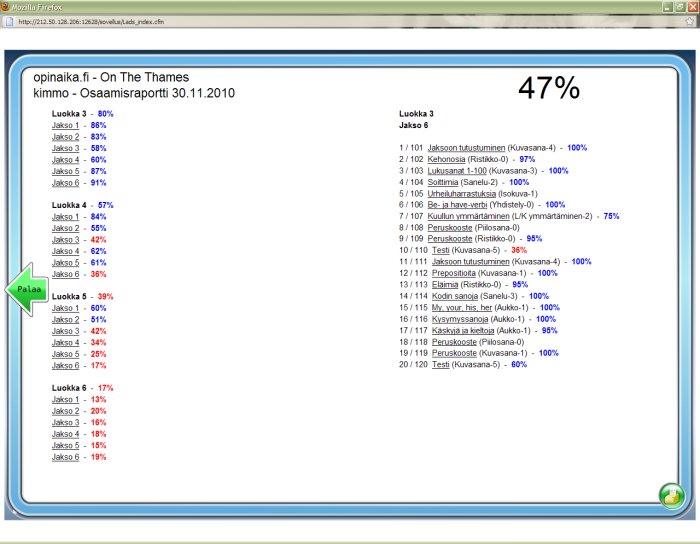Open Testi 10/110 link
The image size is (700, 544).
pos(440,250)
